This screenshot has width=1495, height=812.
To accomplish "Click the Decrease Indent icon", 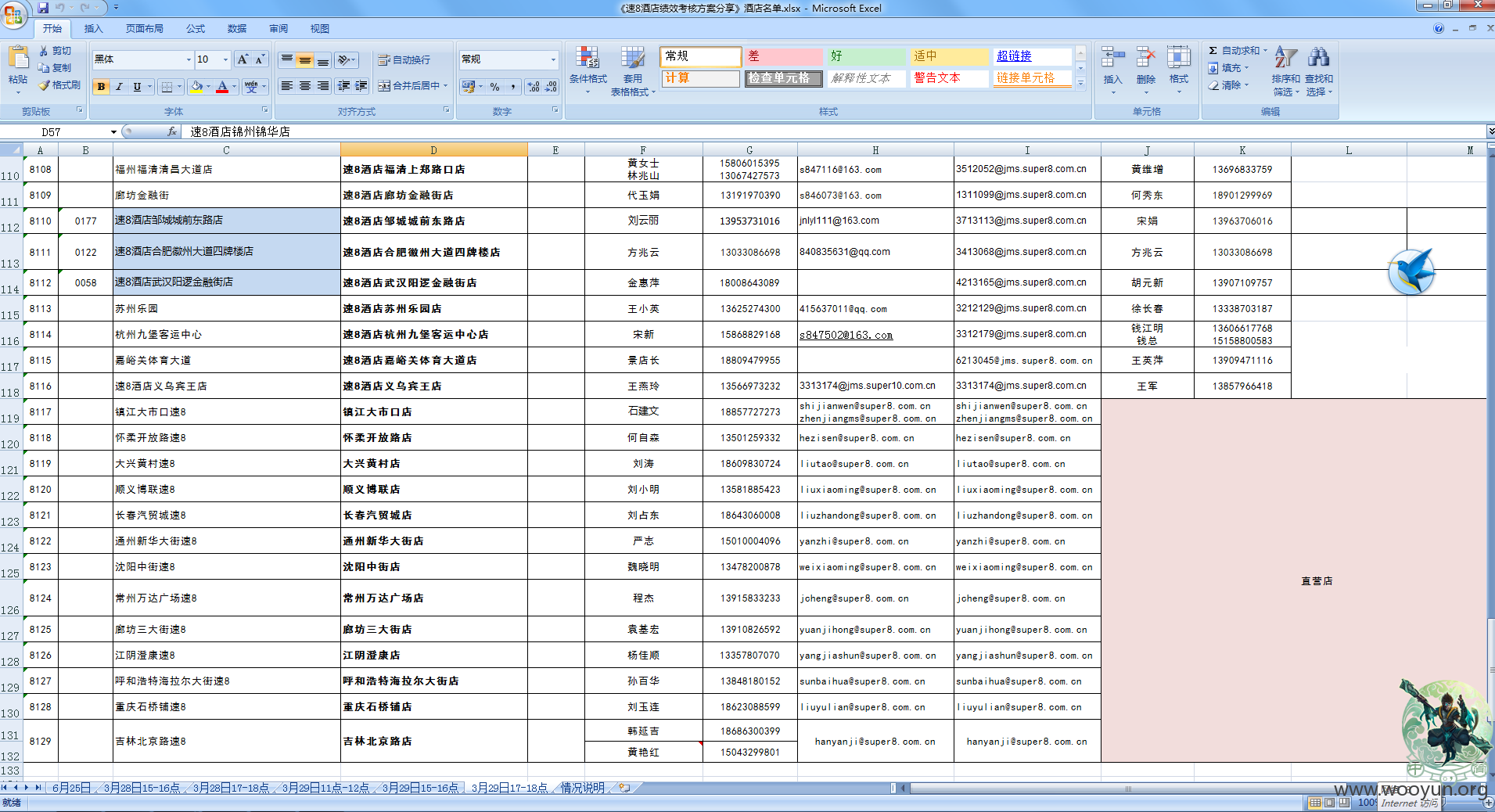I will (343, 86).
